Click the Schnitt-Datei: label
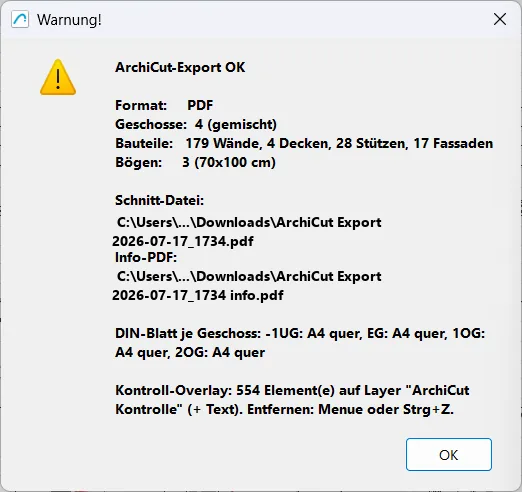 pos(159,200)
